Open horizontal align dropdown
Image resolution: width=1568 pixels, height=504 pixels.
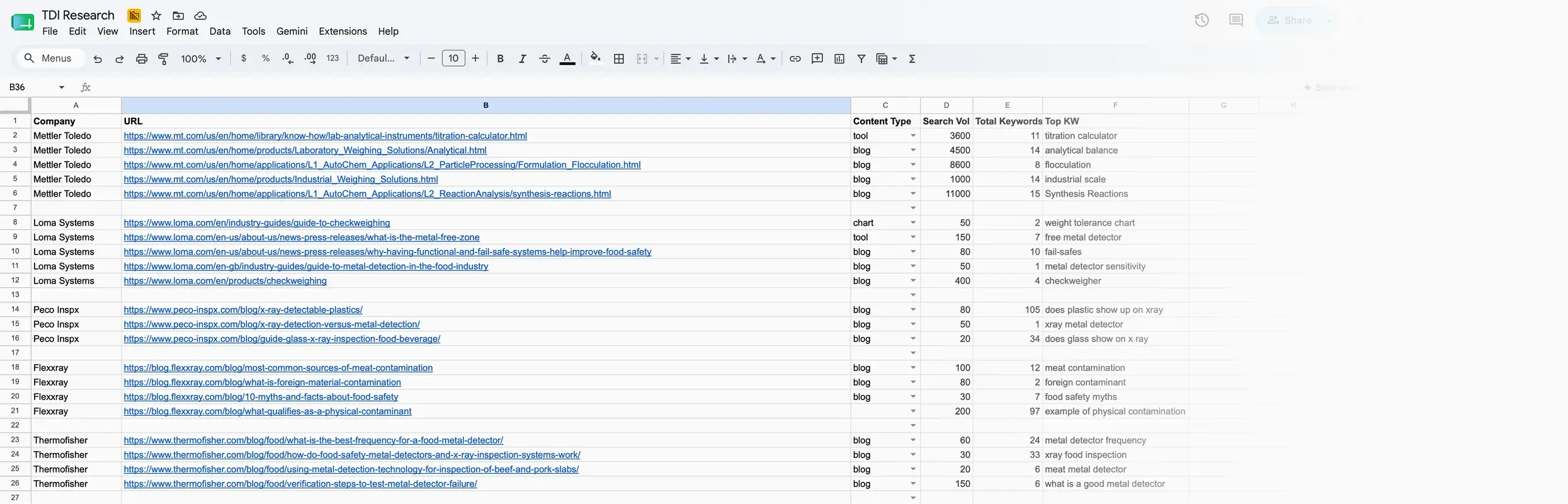[x=680, y=59]
